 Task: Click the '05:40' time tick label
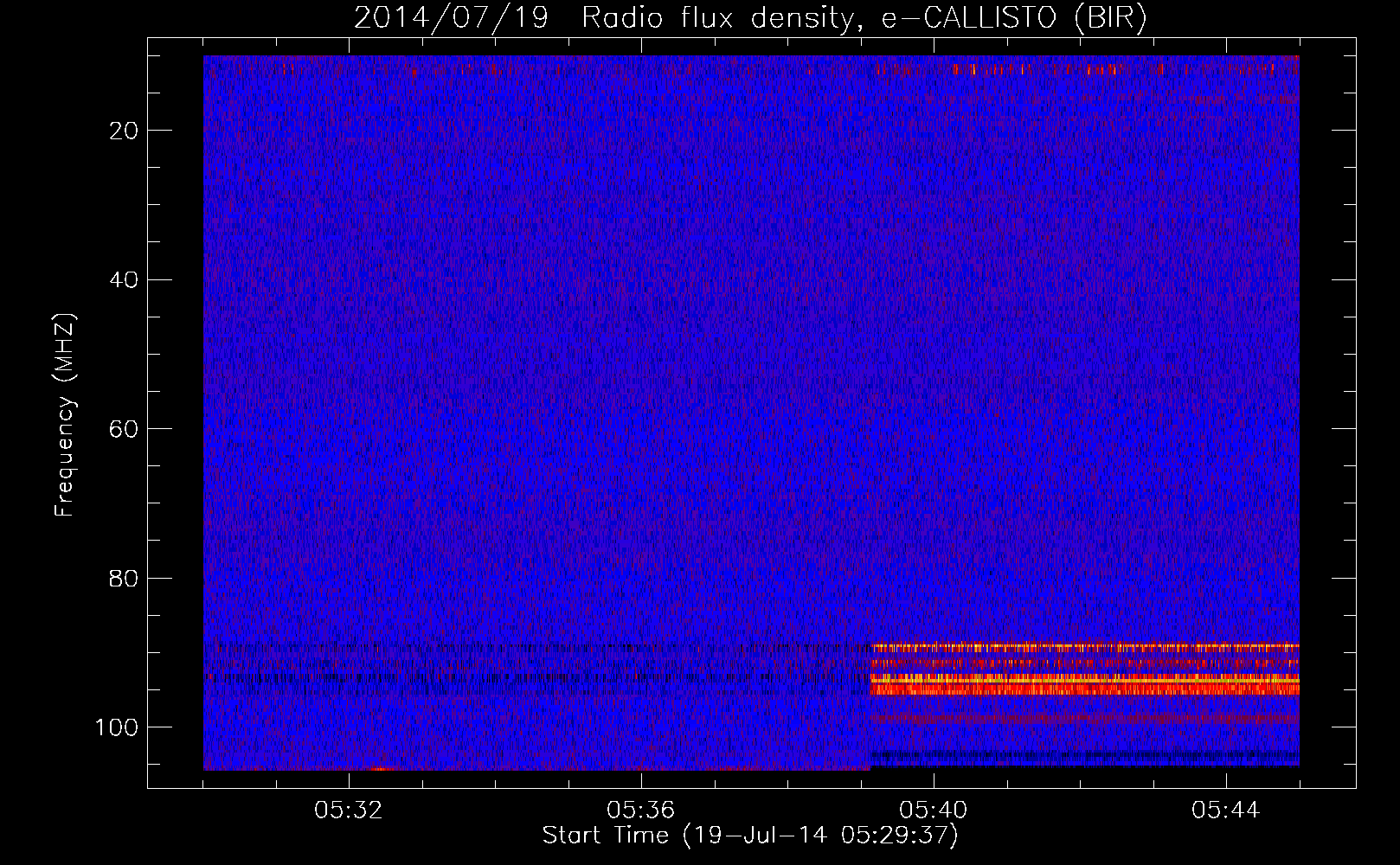934,811
